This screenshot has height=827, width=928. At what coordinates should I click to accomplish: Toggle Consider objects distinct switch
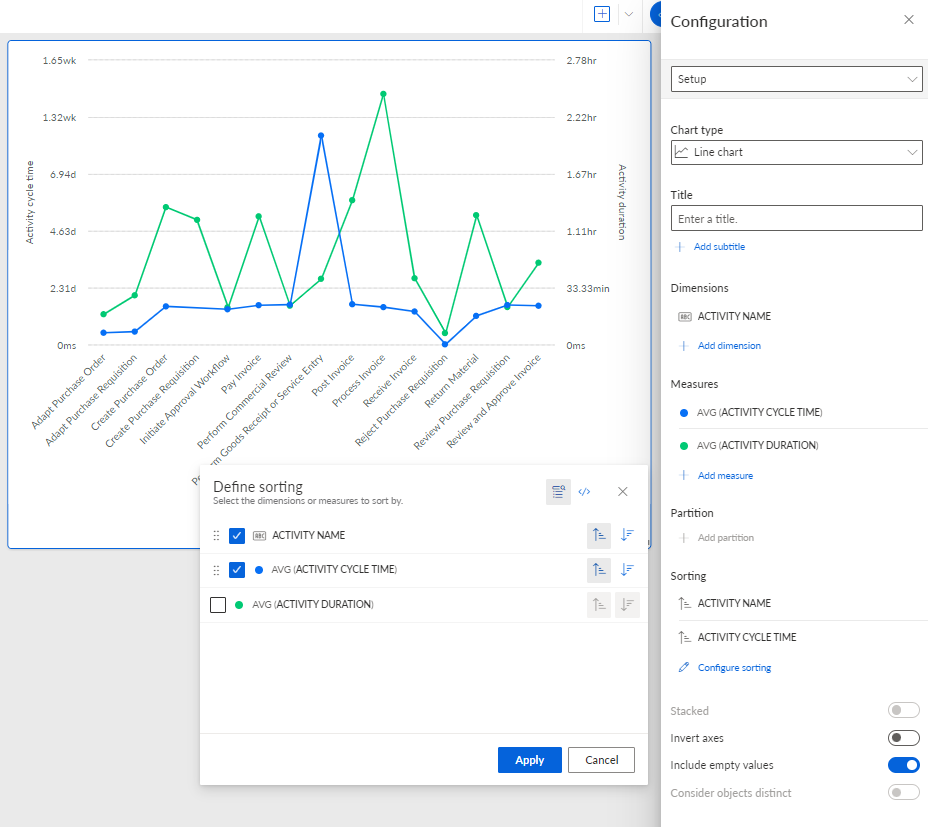click(903, 792)
